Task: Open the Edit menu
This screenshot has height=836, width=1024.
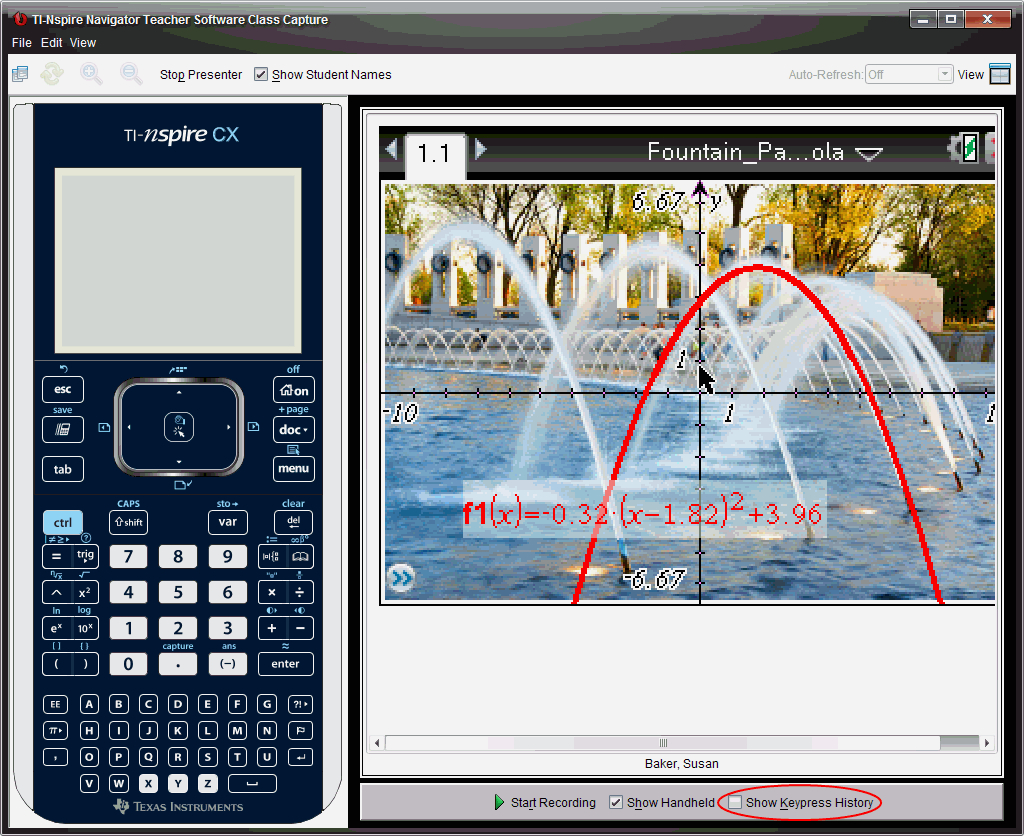Action: click(x=51, y=43)
